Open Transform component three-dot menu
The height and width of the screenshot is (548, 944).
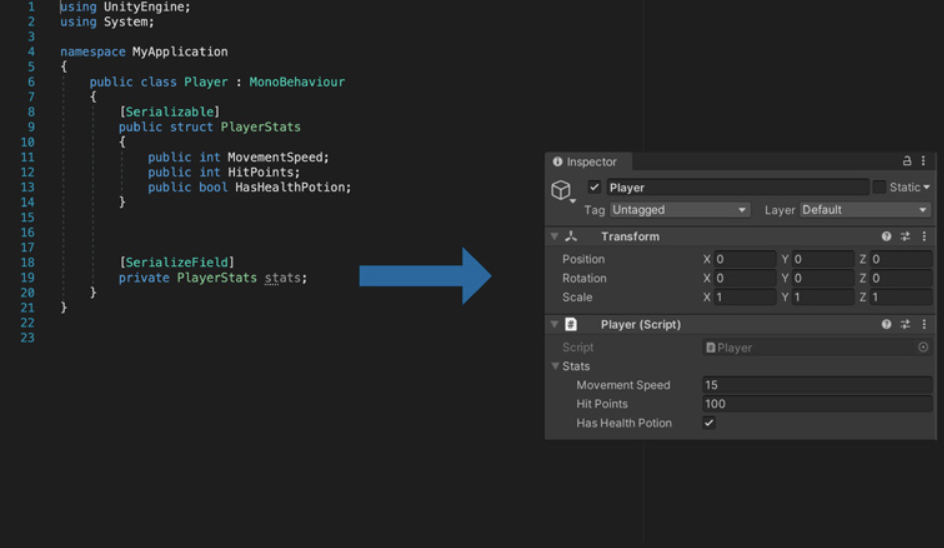[923, 237]
